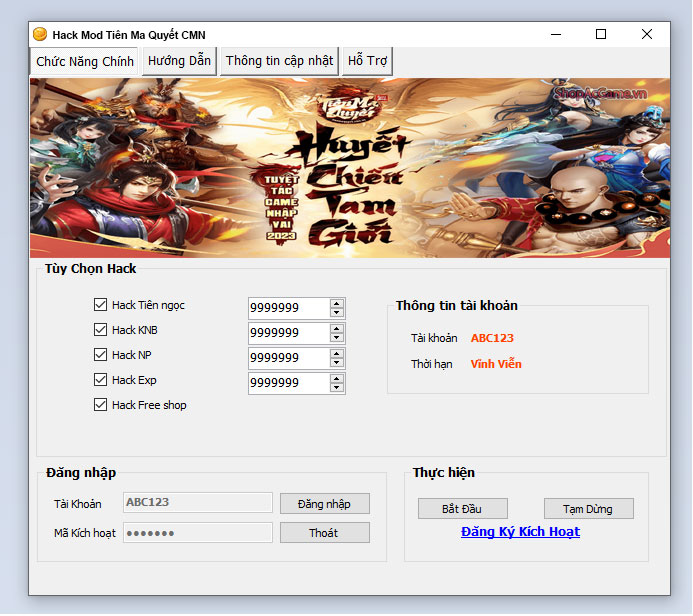This screenshot has height=616, width=693.
Task: Decrease the Hack Tiên ngọc value with down arrow
Action: click(337, 313)
